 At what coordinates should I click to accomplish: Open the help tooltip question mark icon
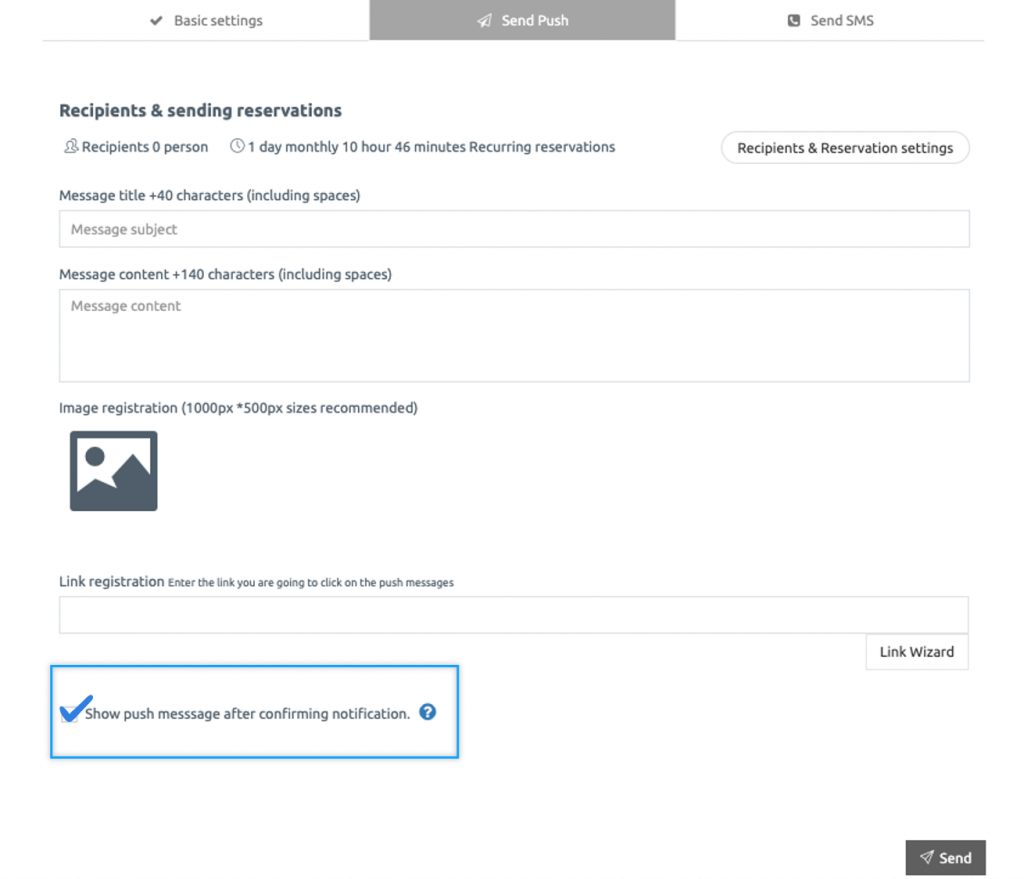[427, 712]
